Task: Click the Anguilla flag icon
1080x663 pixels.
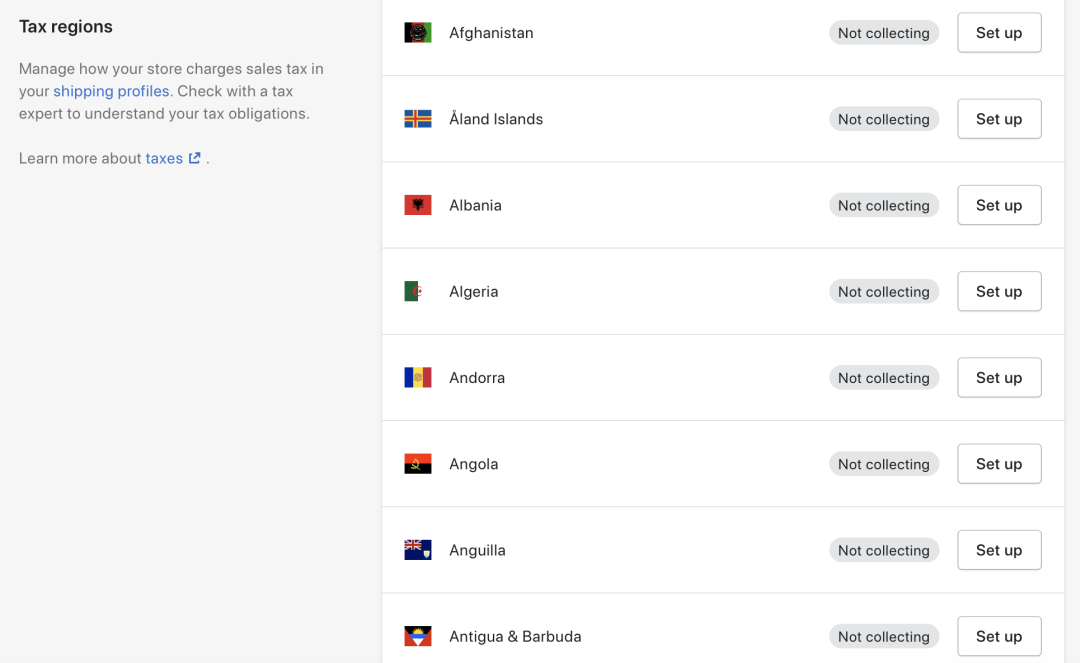Action: pyautogui.click(x=417, y=550)
